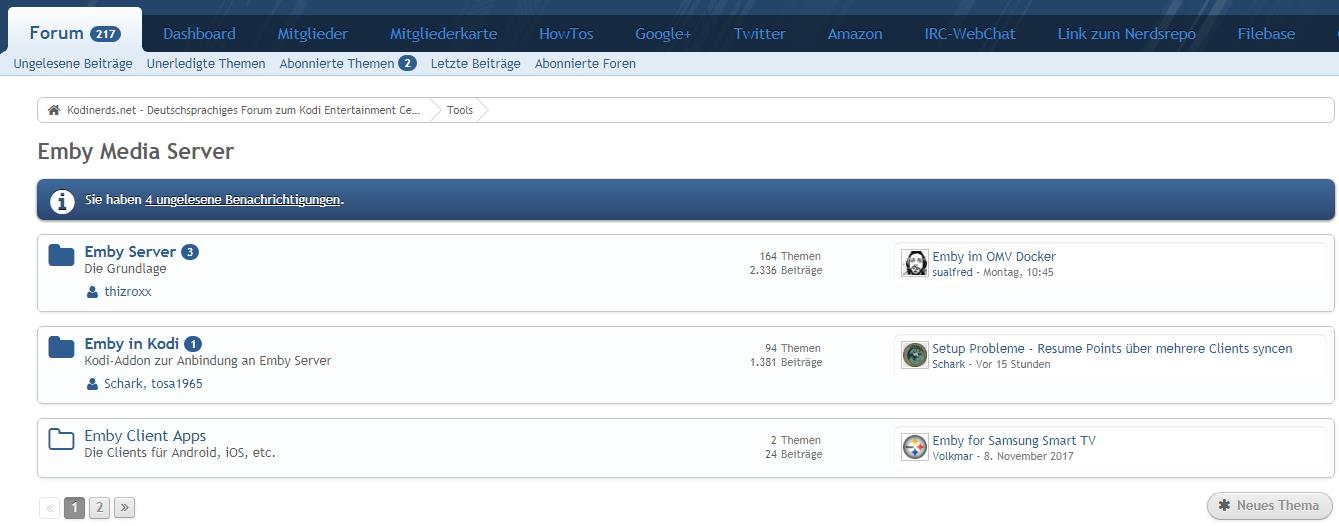This screenshot has width=1339, height=526.
Task: Go to the next page arrow
Action: pyautogui.click(x=124, y=508)
